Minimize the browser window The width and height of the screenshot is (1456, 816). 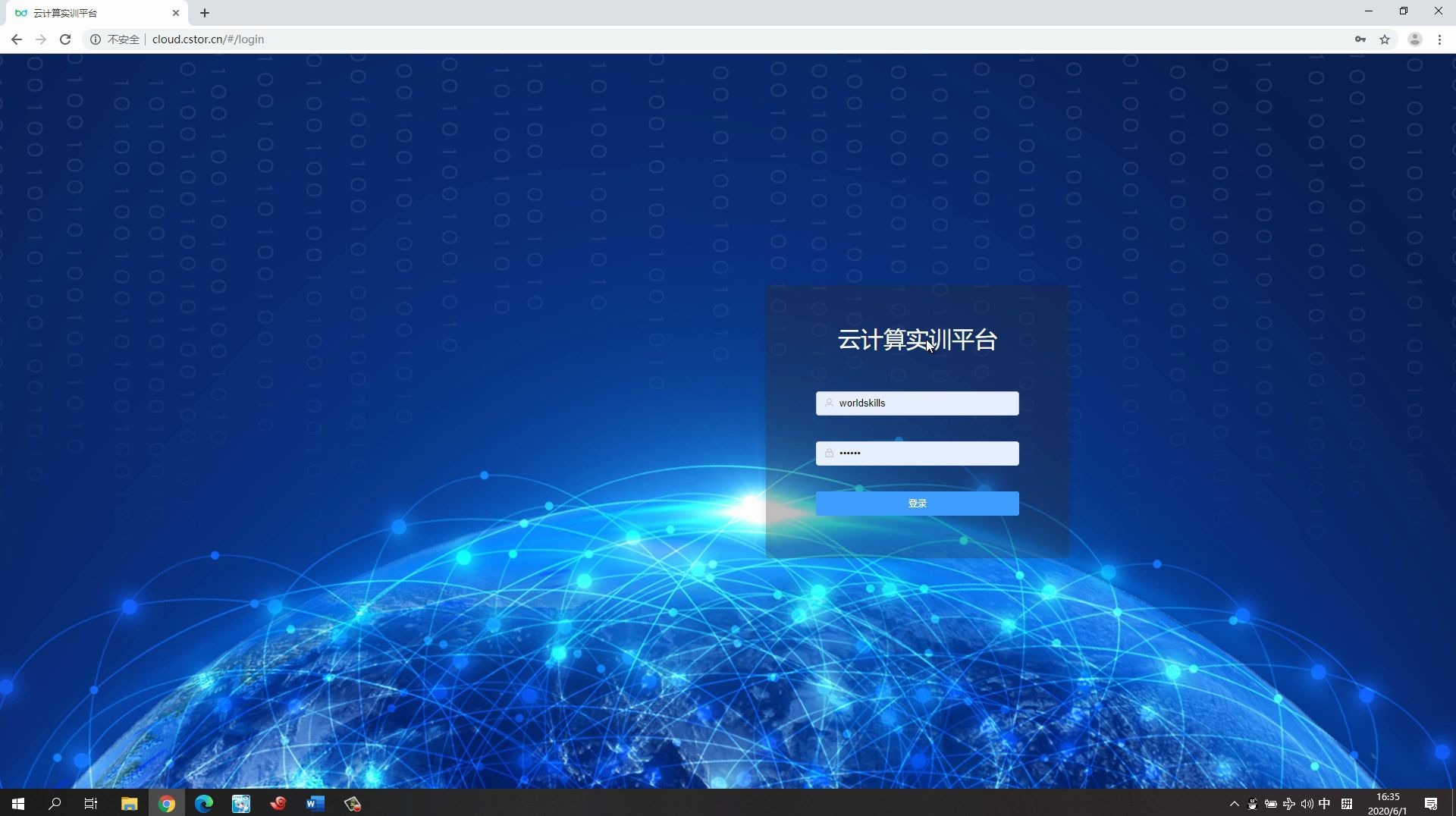click(1369, 11)
